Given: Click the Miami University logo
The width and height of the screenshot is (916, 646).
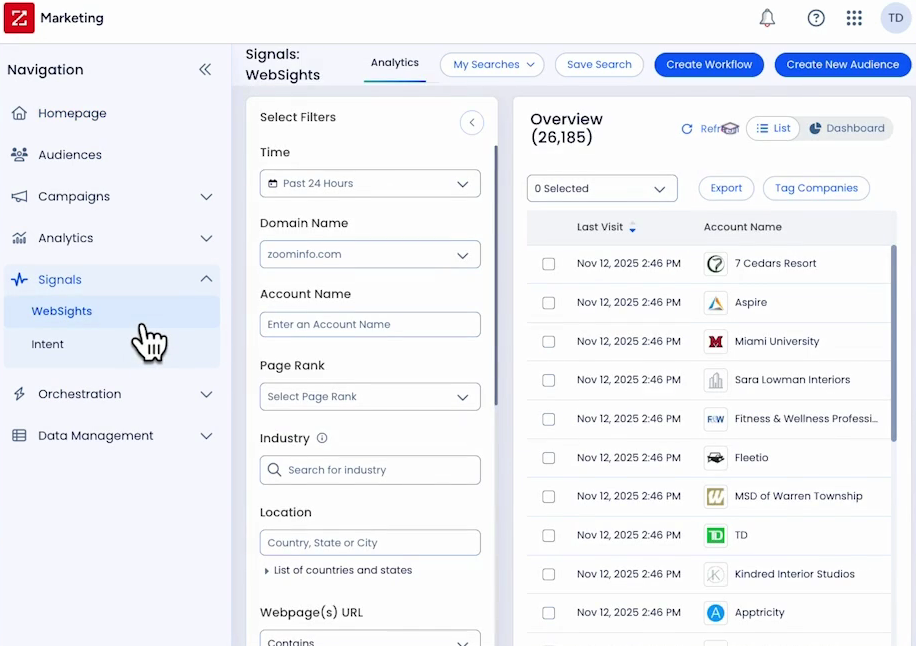Looking at the screenshot, I should [715, 341].
